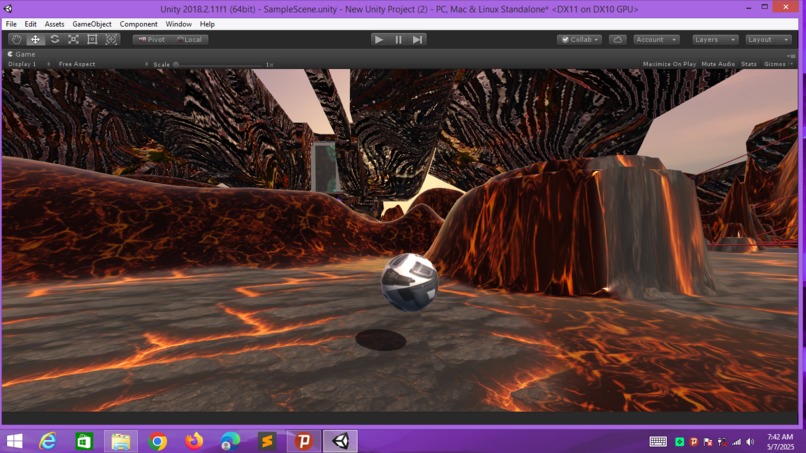
Task: Select the Rect transform tool
Action: (93, 40)
